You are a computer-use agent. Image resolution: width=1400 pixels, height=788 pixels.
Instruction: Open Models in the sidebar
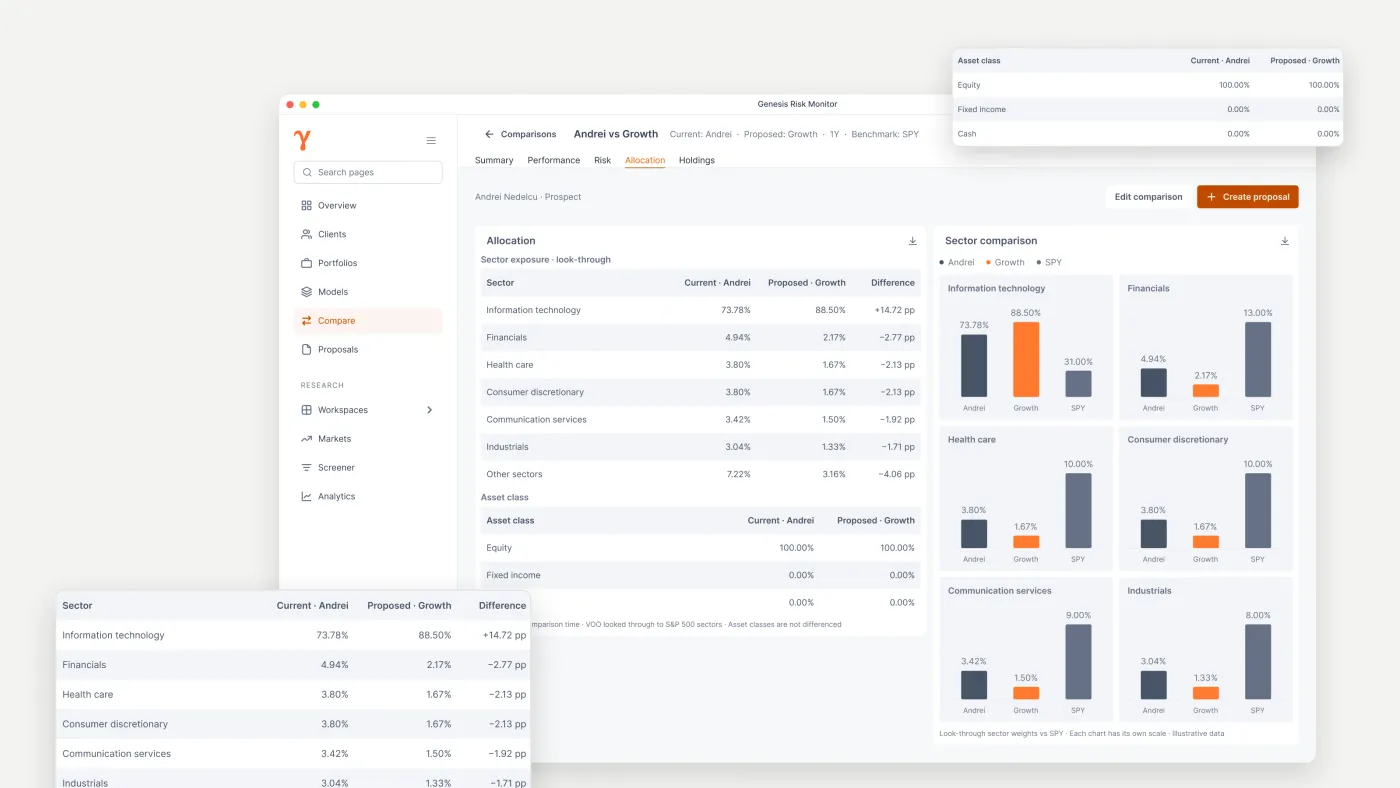tap(368, 292)
